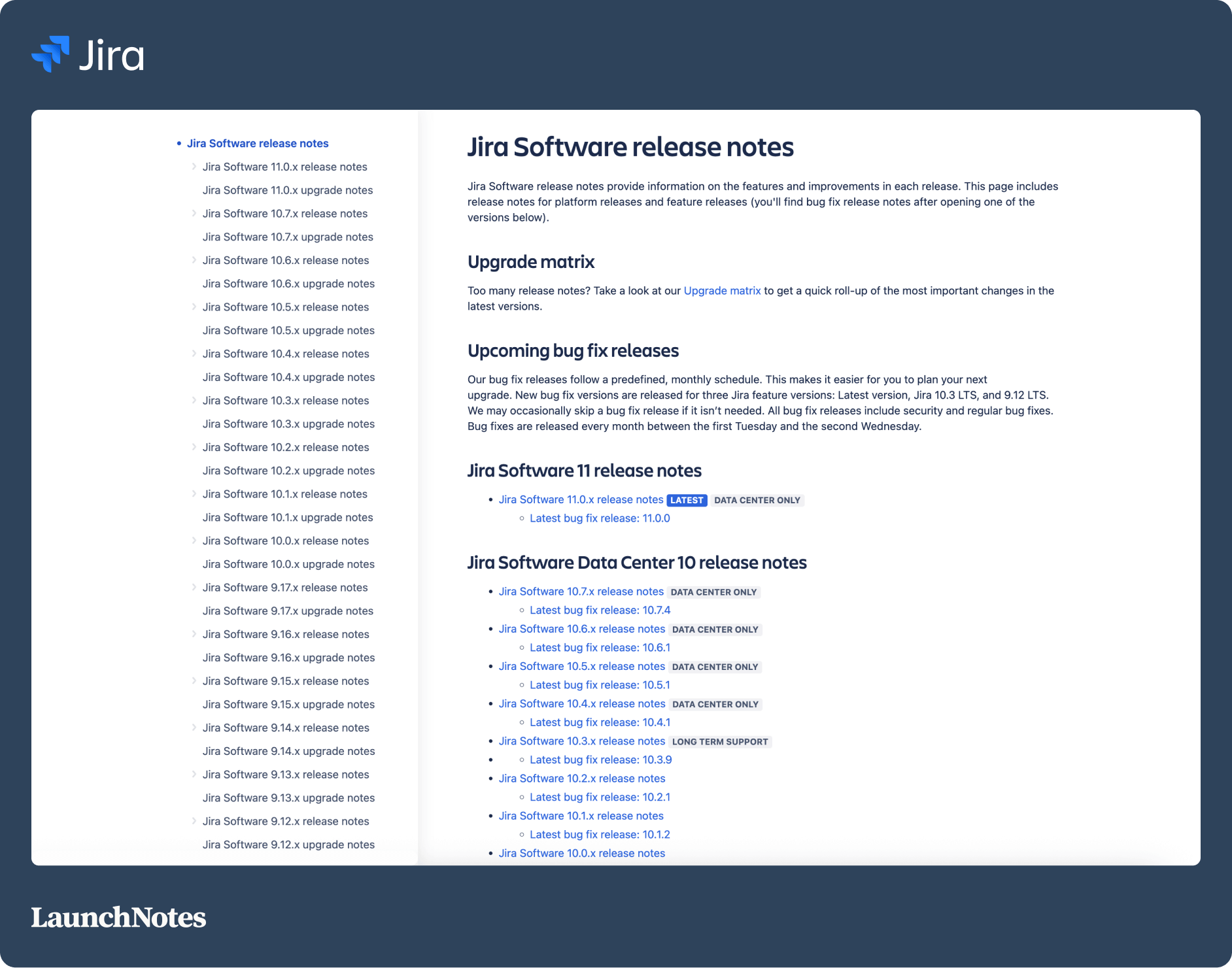Follow the Upgrade matrix link

click(722, 291)
